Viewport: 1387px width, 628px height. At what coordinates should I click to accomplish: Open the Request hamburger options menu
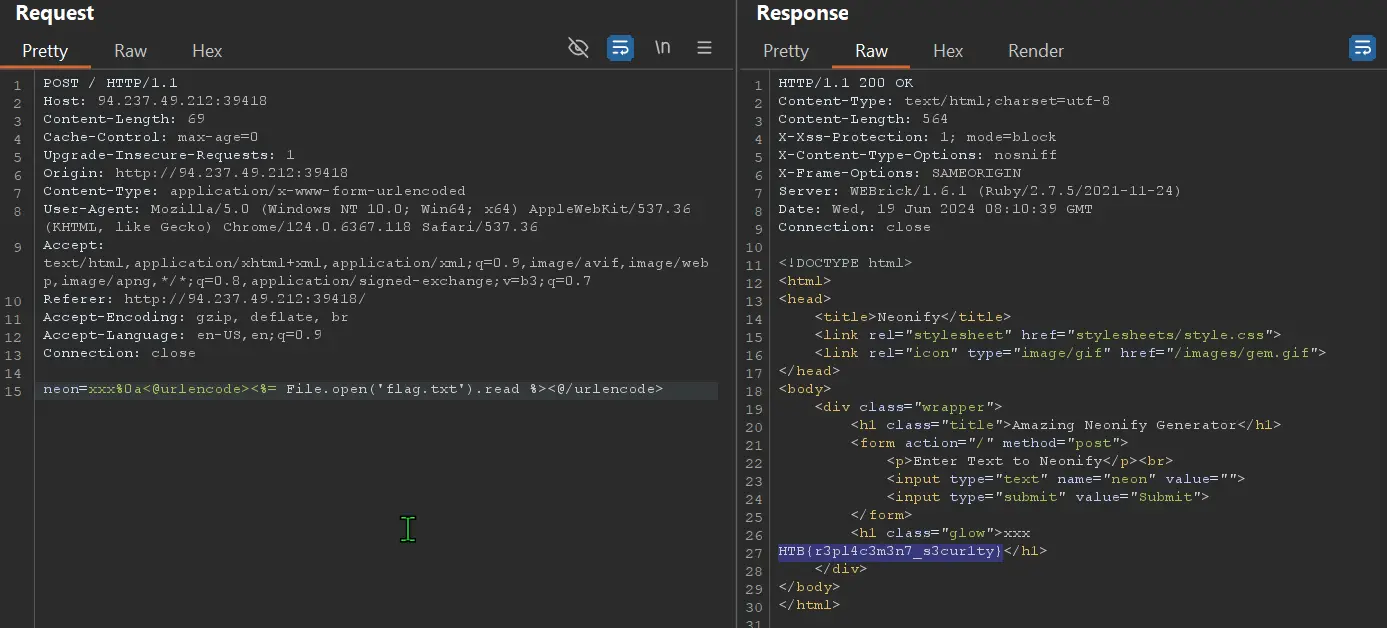(x=704, y=48)
